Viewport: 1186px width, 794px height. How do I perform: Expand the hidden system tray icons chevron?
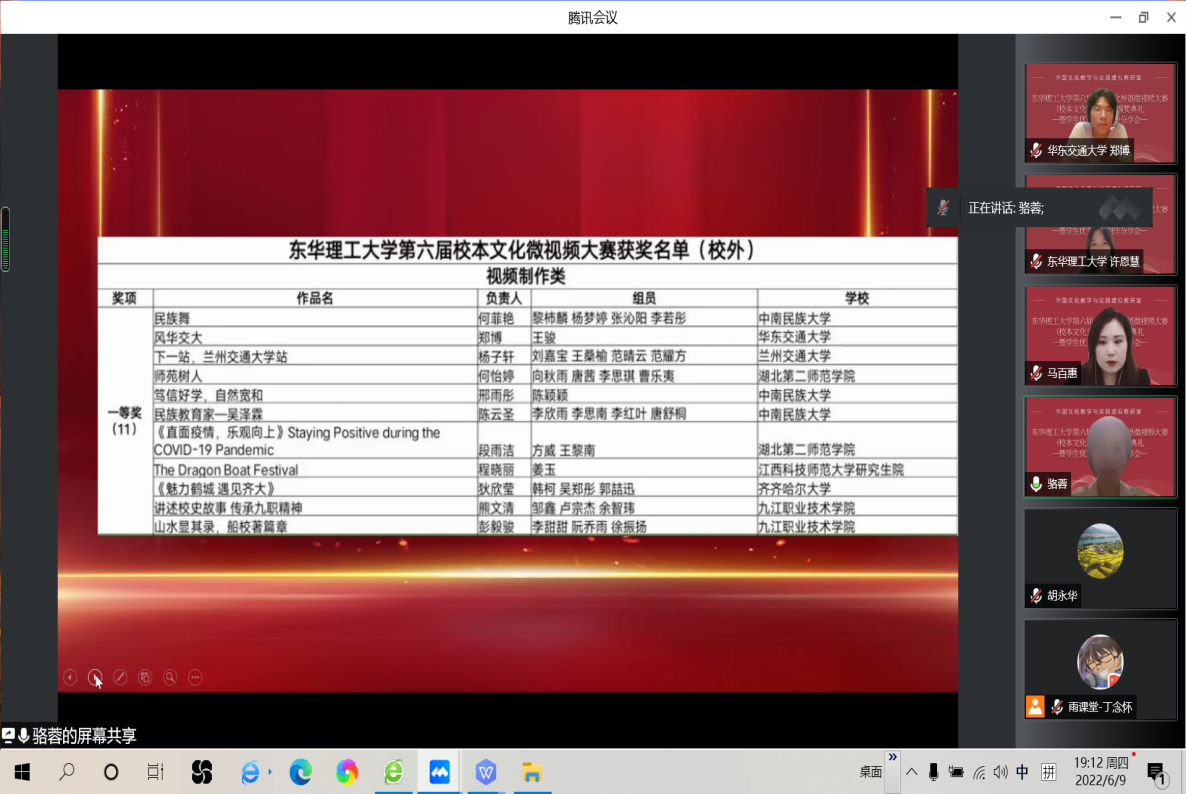(911, 772)
